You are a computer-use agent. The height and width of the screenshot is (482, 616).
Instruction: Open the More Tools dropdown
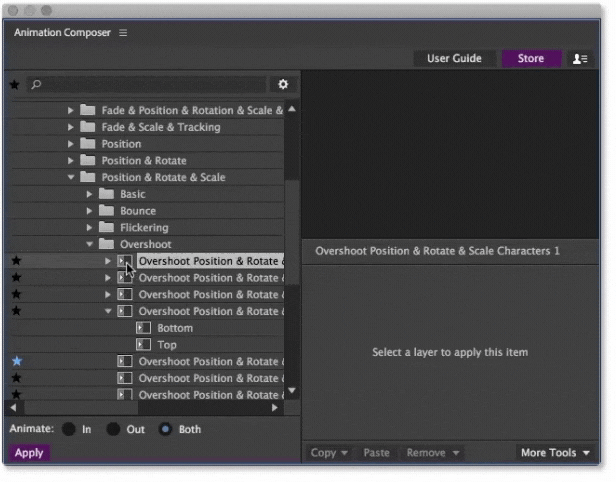coord(555,453)
